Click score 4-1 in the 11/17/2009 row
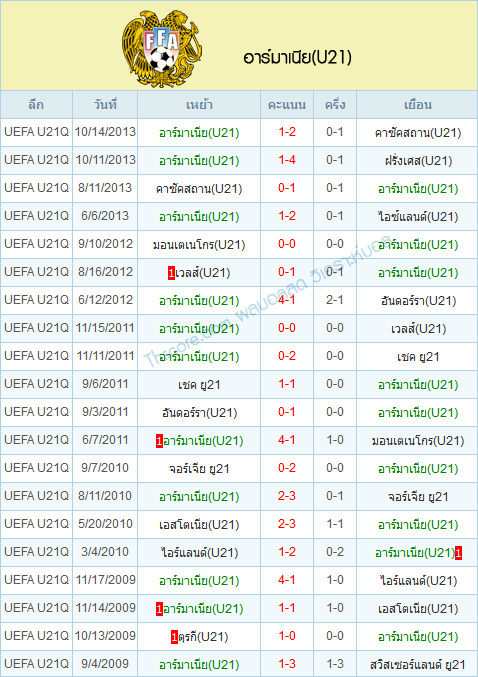Viewport: 478px width, 677px height. [287, 579]
